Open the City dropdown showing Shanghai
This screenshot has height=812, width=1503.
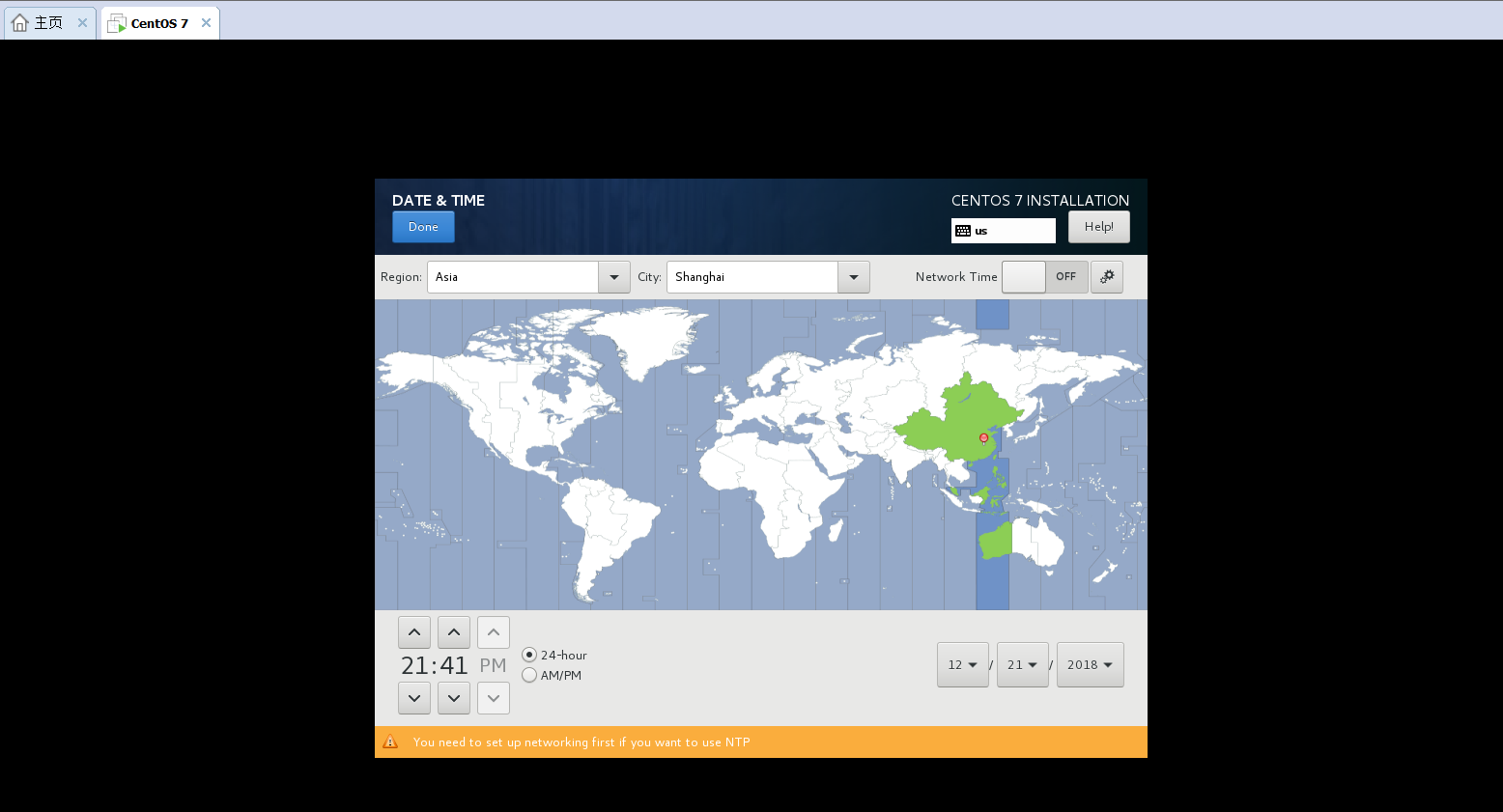click(x=768, y=277)
